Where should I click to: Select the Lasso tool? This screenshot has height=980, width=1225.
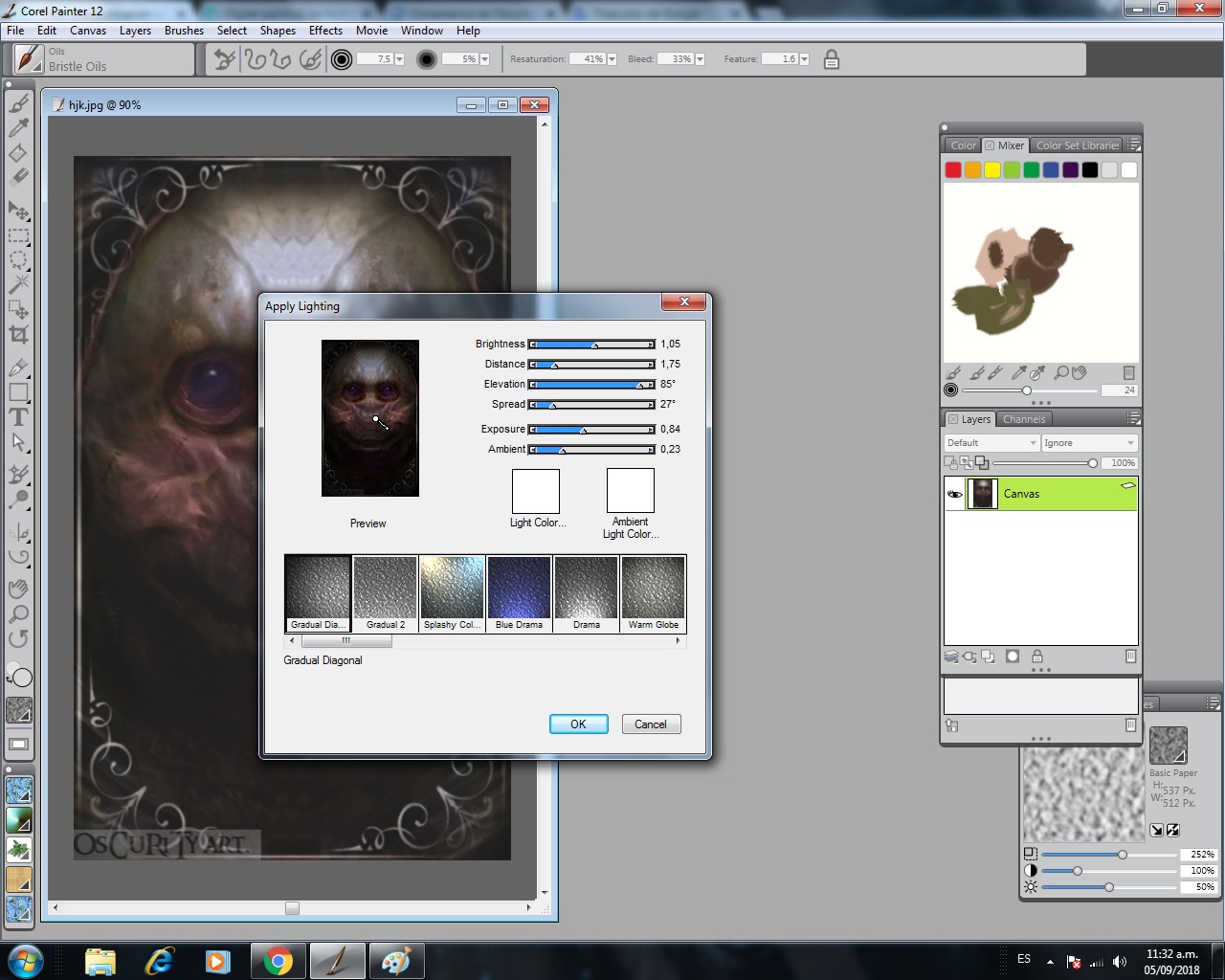coord(19,260)
